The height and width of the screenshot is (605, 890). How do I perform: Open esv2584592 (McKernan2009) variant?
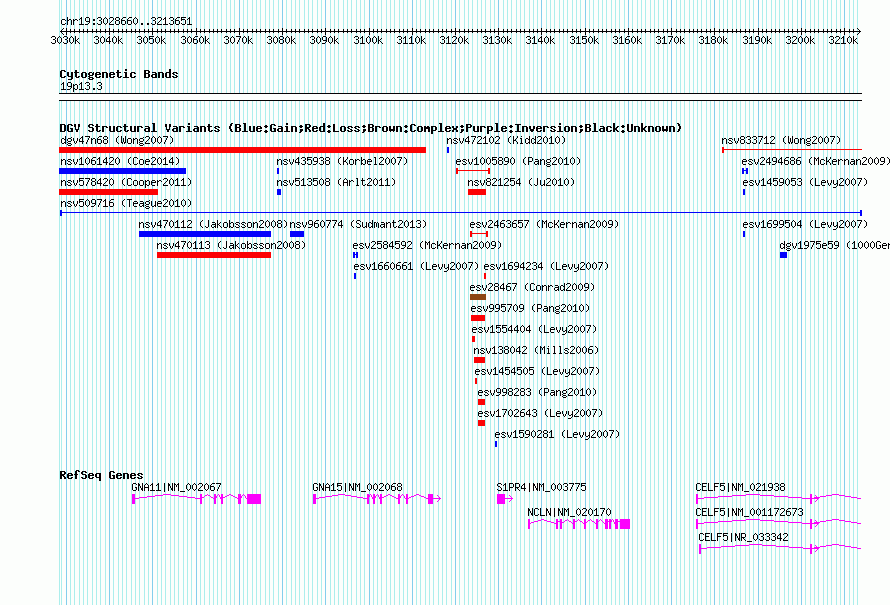click(x=427, y=245)
